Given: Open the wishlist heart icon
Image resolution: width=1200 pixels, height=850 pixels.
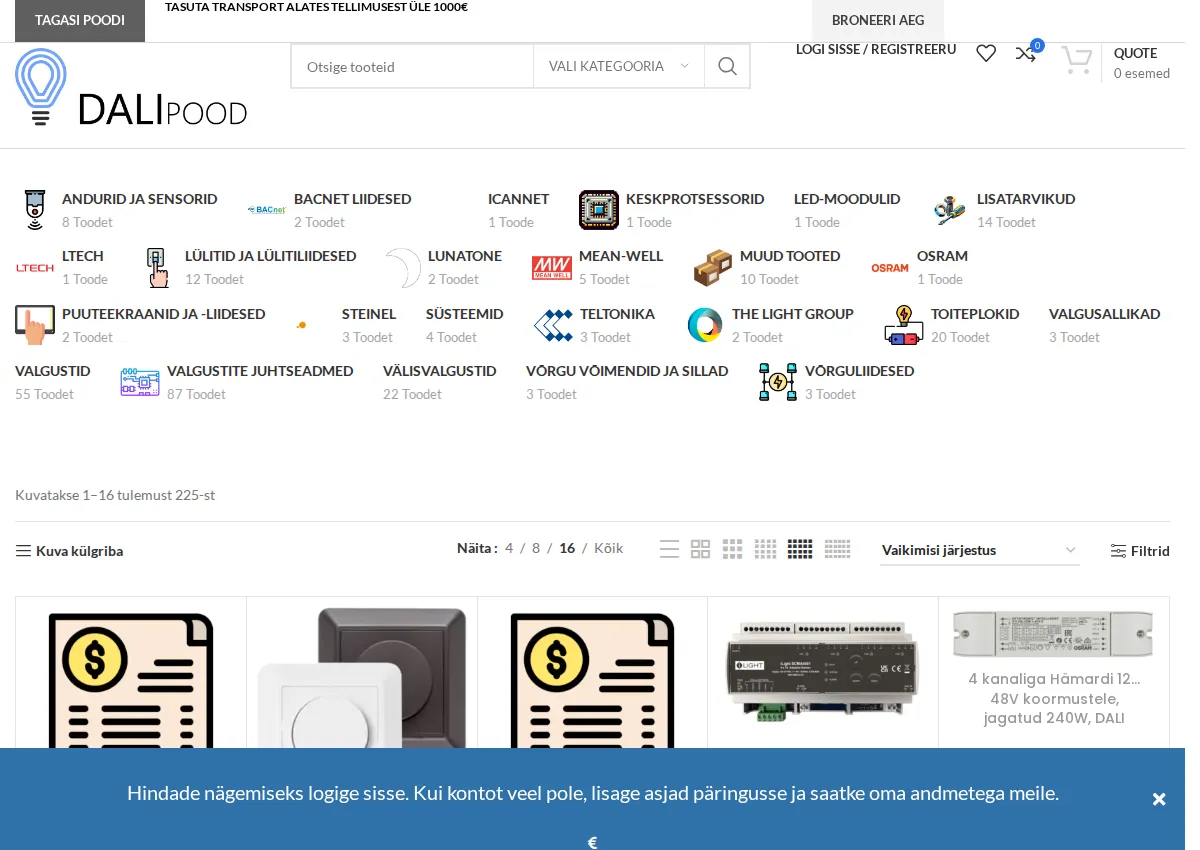Looking at the screenshot, I should (x=986, y=53).
